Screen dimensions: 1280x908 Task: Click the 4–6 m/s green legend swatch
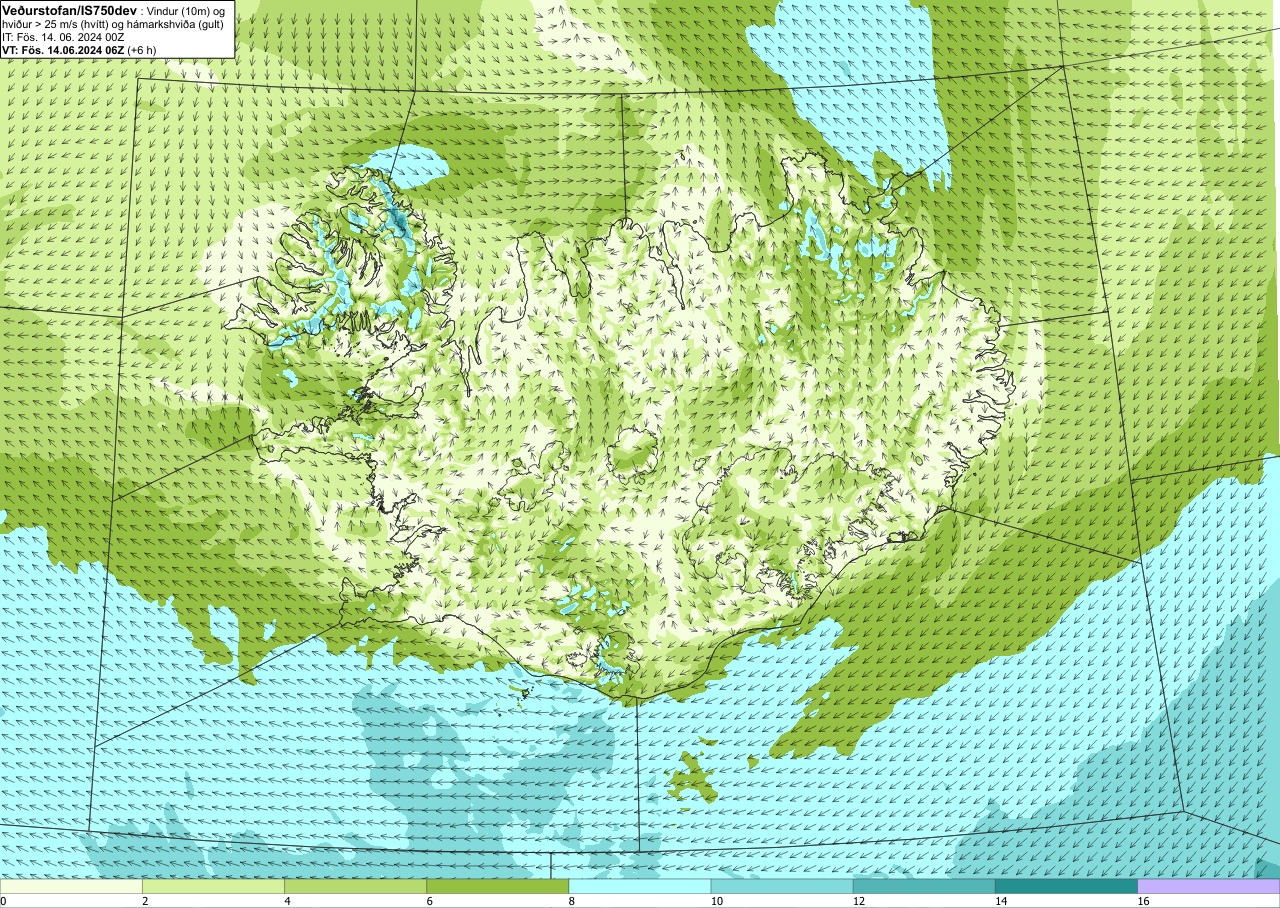point(355,886)
